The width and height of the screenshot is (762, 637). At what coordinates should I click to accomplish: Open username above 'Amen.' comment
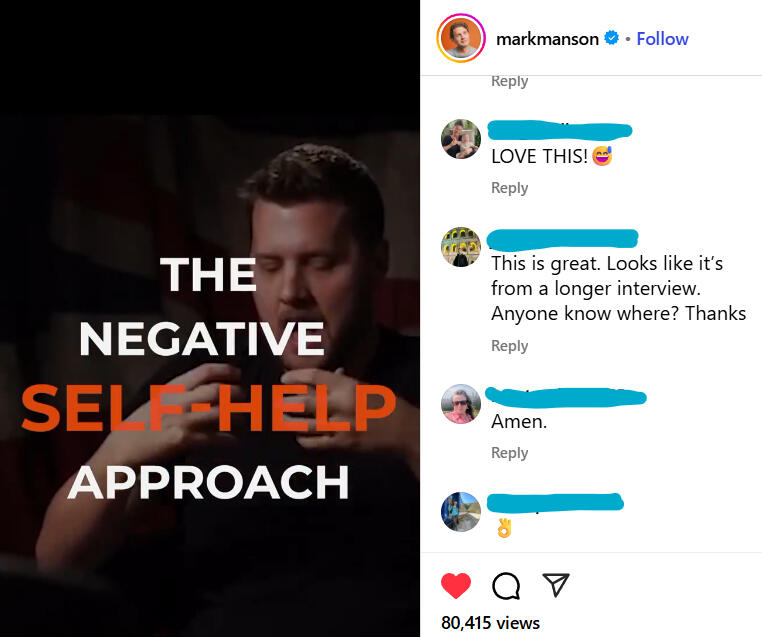coord(566,396)
